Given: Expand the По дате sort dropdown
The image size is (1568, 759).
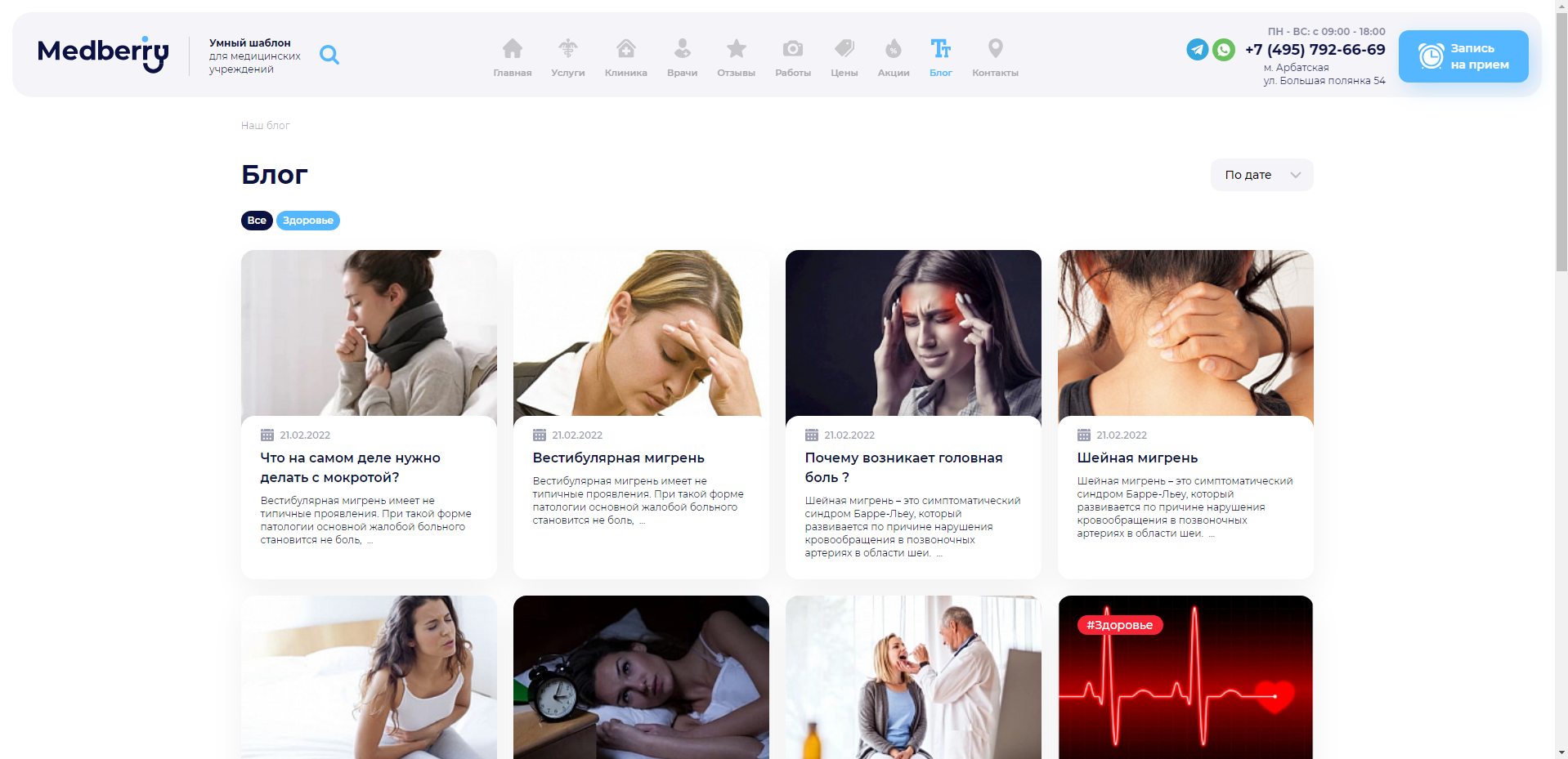Looking at the screenshot, I should coord(1261,175).
